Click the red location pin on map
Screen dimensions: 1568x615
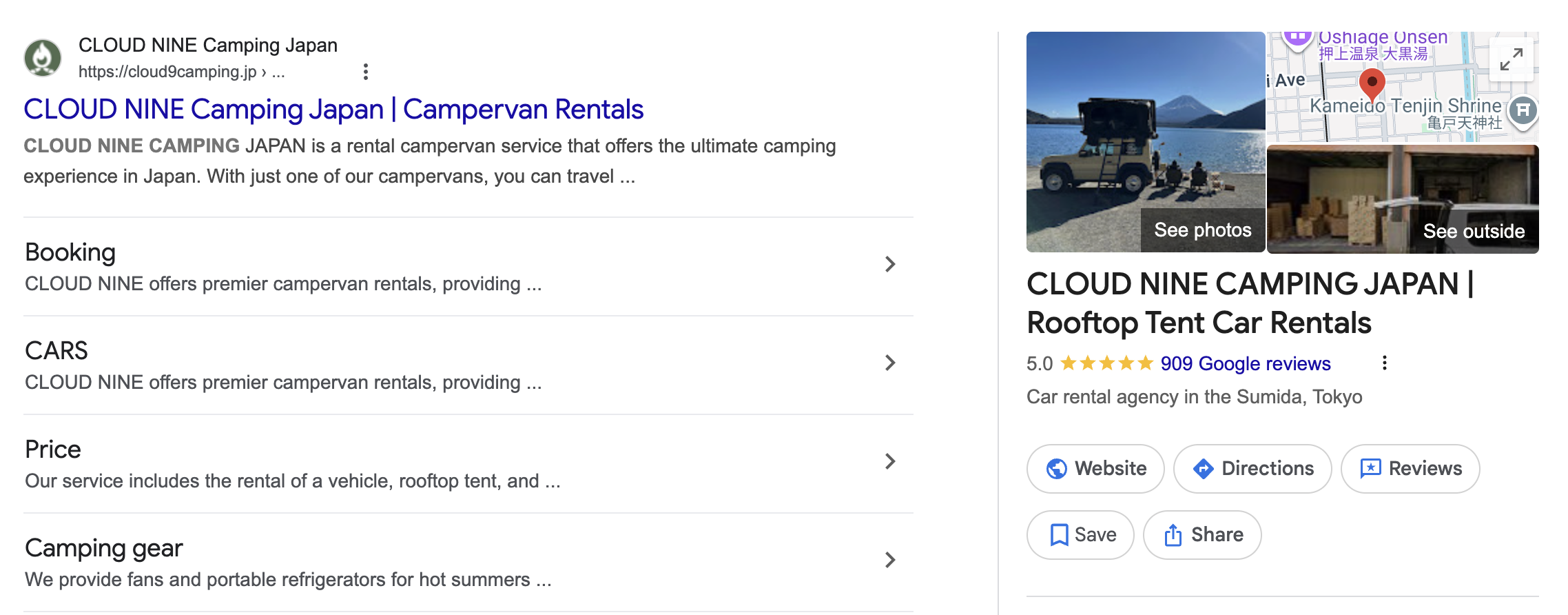pyautogui.click(x=1372, y=83)
